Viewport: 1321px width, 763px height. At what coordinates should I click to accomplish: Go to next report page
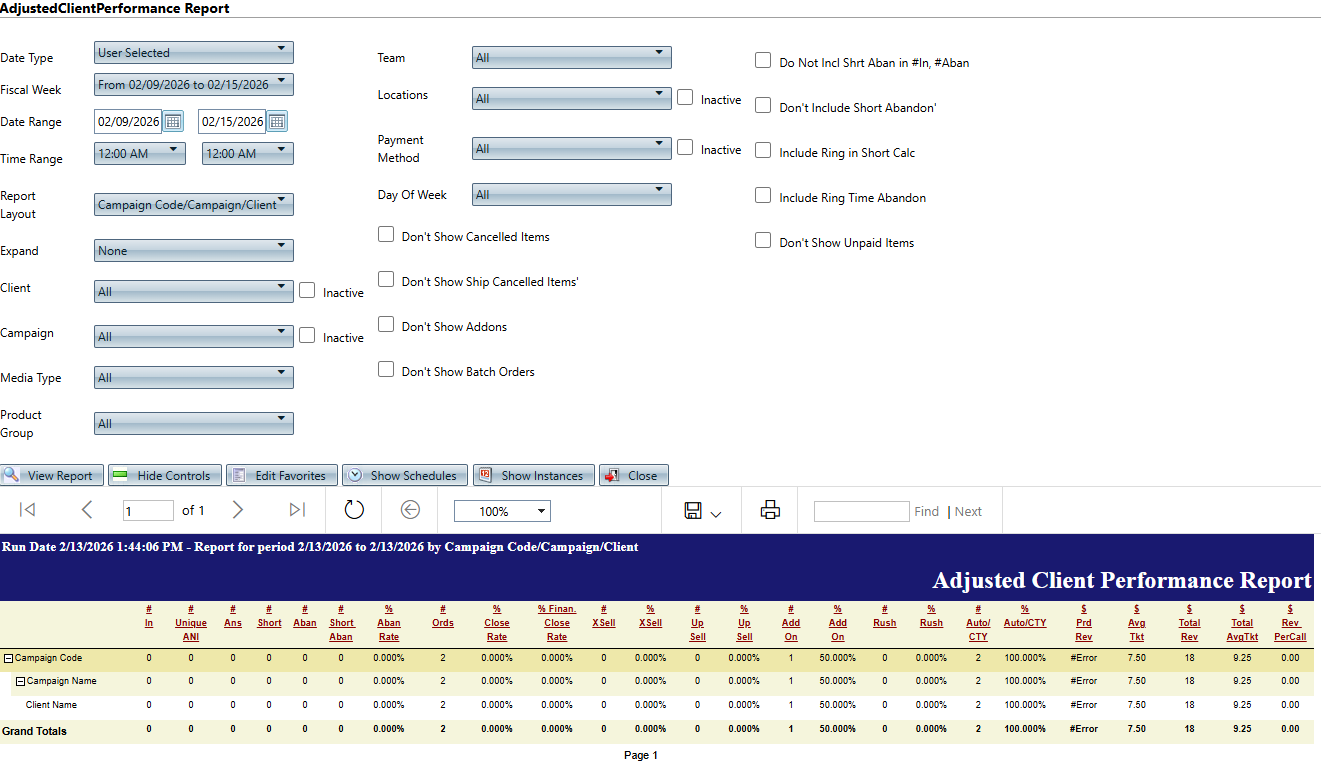tap(238, 510)
